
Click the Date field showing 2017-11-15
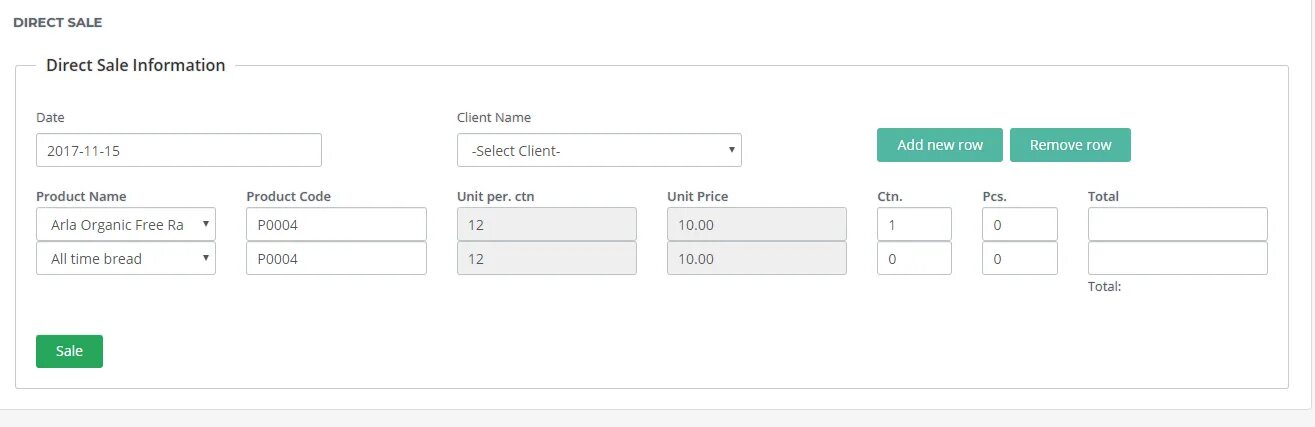[x=179, y=150]
